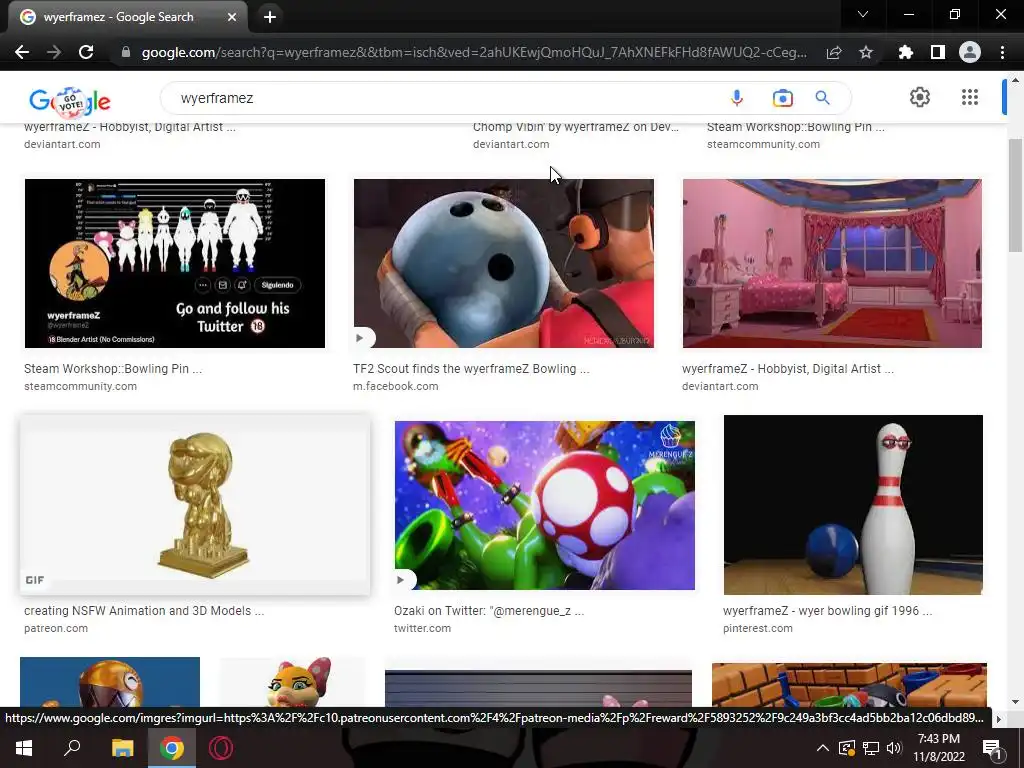Image resolution: width=1024 pixels, height=768 pixels.
Task: Open the pink bedroom image thumbnail
Action: point(832,263)
